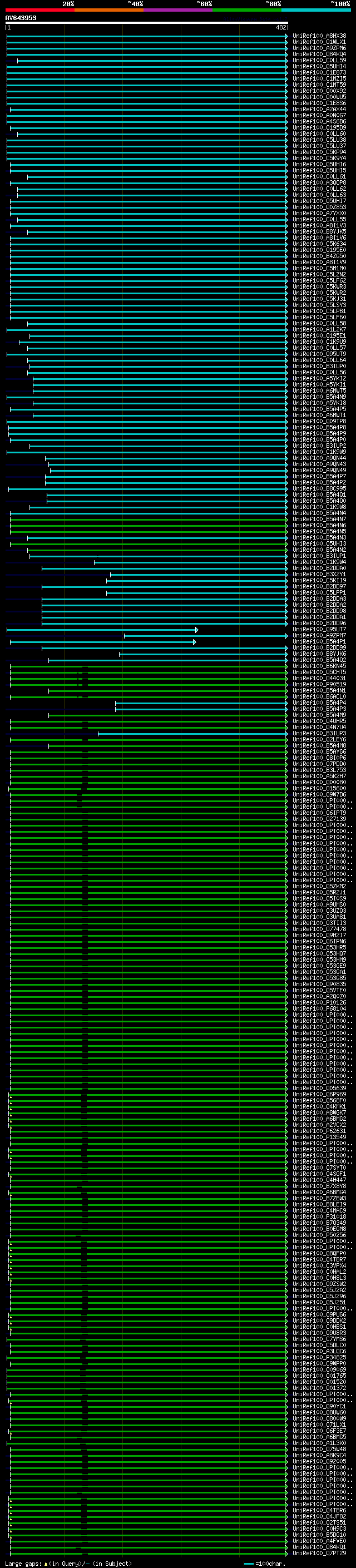
Task: Select hit label UniRef100_A6MWT5
Action: pos(319,391)
